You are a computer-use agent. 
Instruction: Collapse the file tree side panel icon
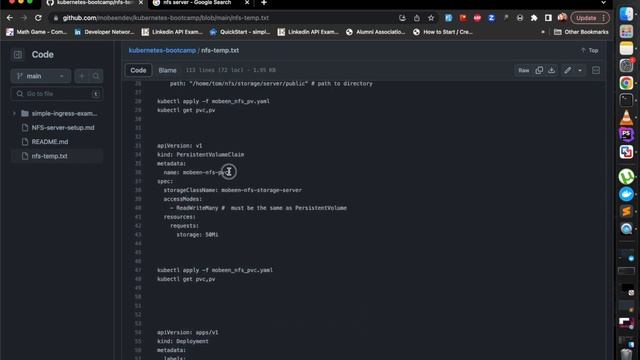(18, 55)
